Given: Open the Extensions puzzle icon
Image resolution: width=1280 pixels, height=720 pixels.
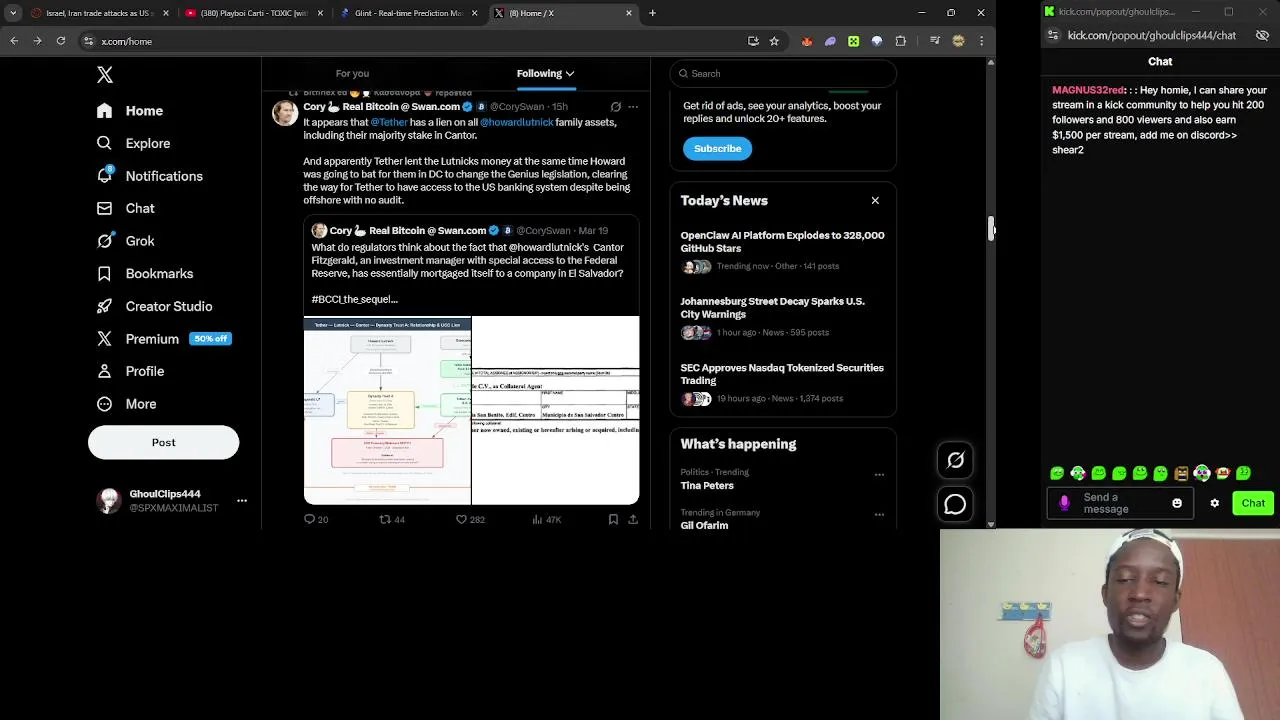Looking at the screenshot, I should tap(900, 41).
